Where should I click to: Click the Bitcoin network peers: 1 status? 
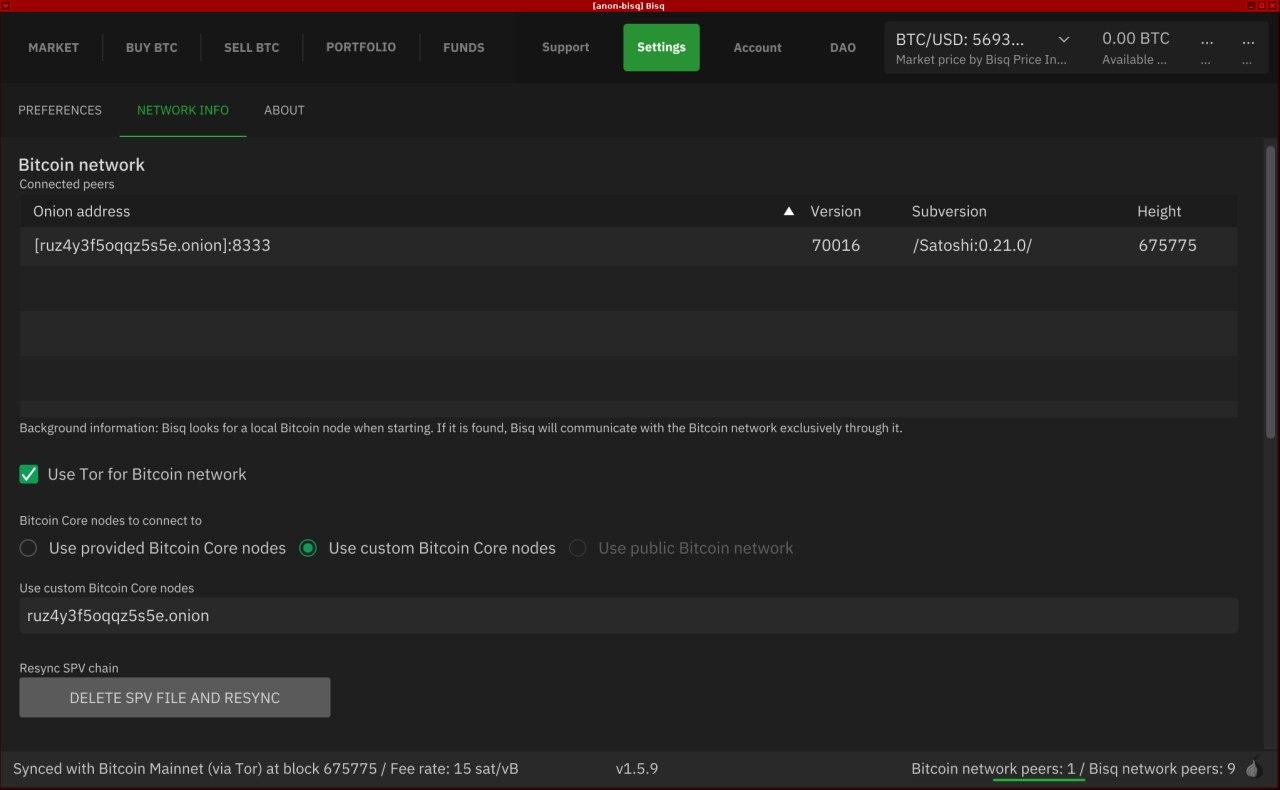click(993, 769)
